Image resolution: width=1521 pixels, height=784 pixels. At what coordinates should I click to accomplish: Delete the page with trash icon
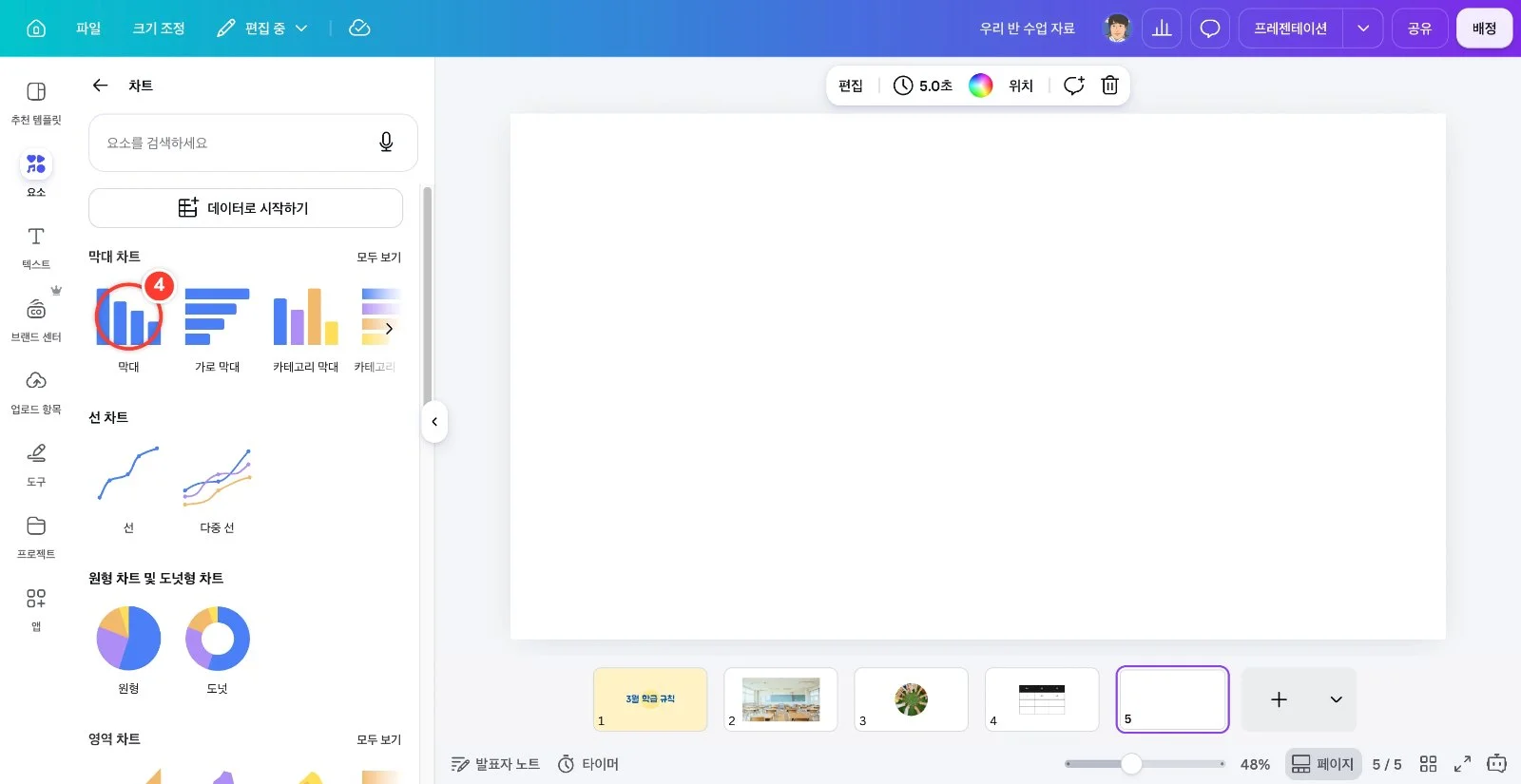coord(1109,86)
